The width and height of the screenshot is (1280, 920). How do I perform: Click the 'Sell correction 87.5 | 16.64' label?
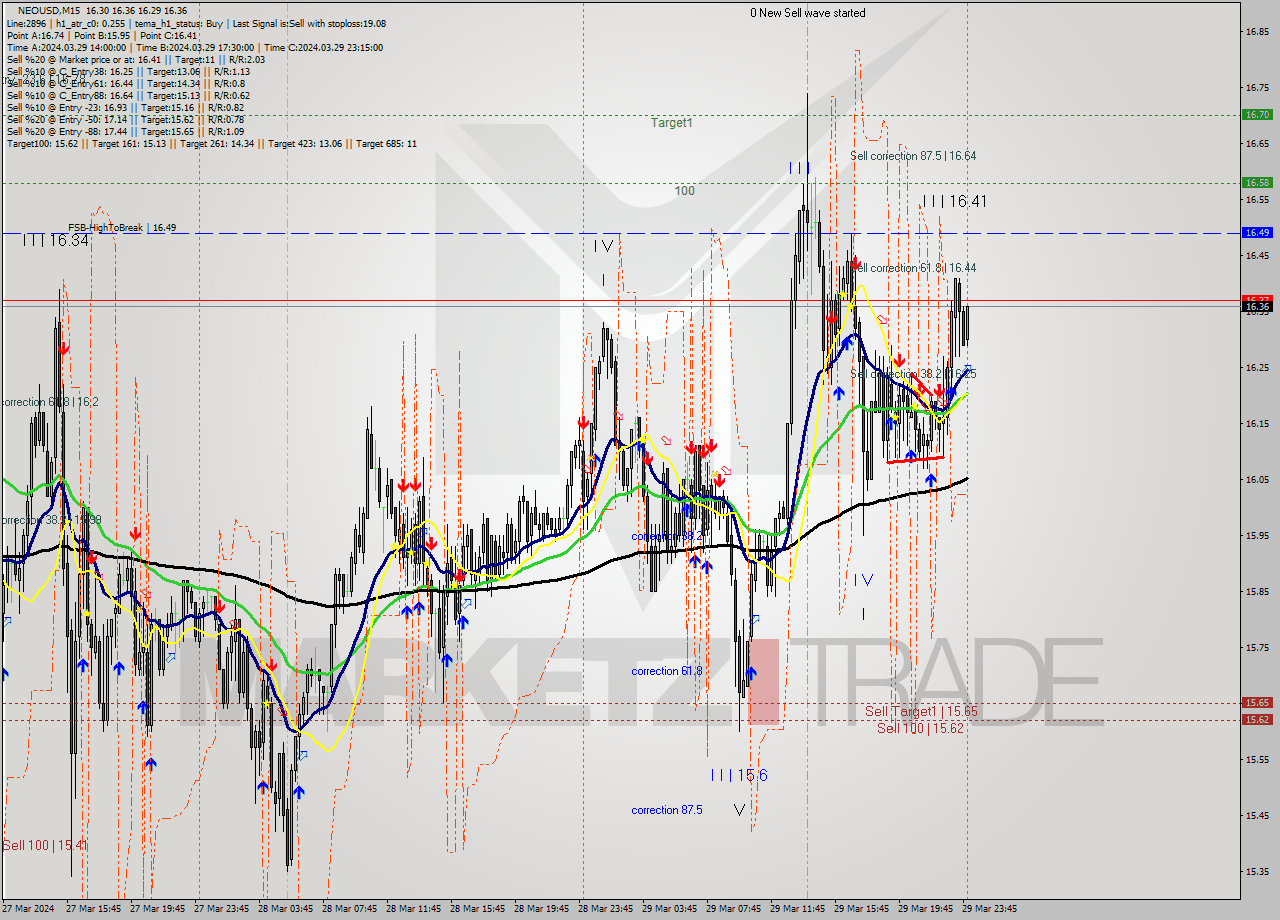tap(913, 156)
